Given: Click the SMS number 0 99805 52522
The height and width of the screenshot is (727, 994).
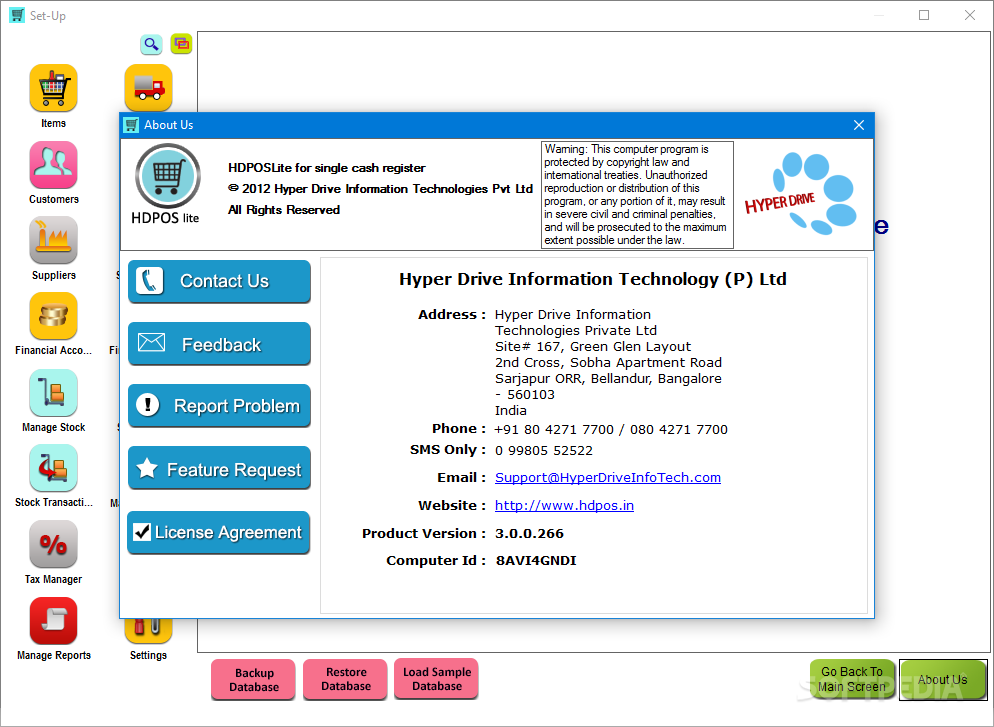Looking at the screenshot, I should [544, 451].
